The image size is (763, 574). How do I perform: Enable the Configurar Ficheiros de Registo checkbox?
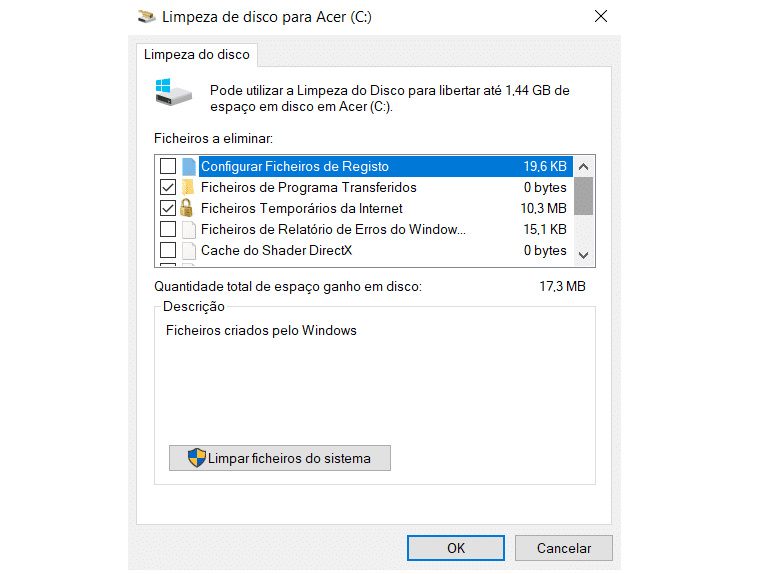point(168,166)
